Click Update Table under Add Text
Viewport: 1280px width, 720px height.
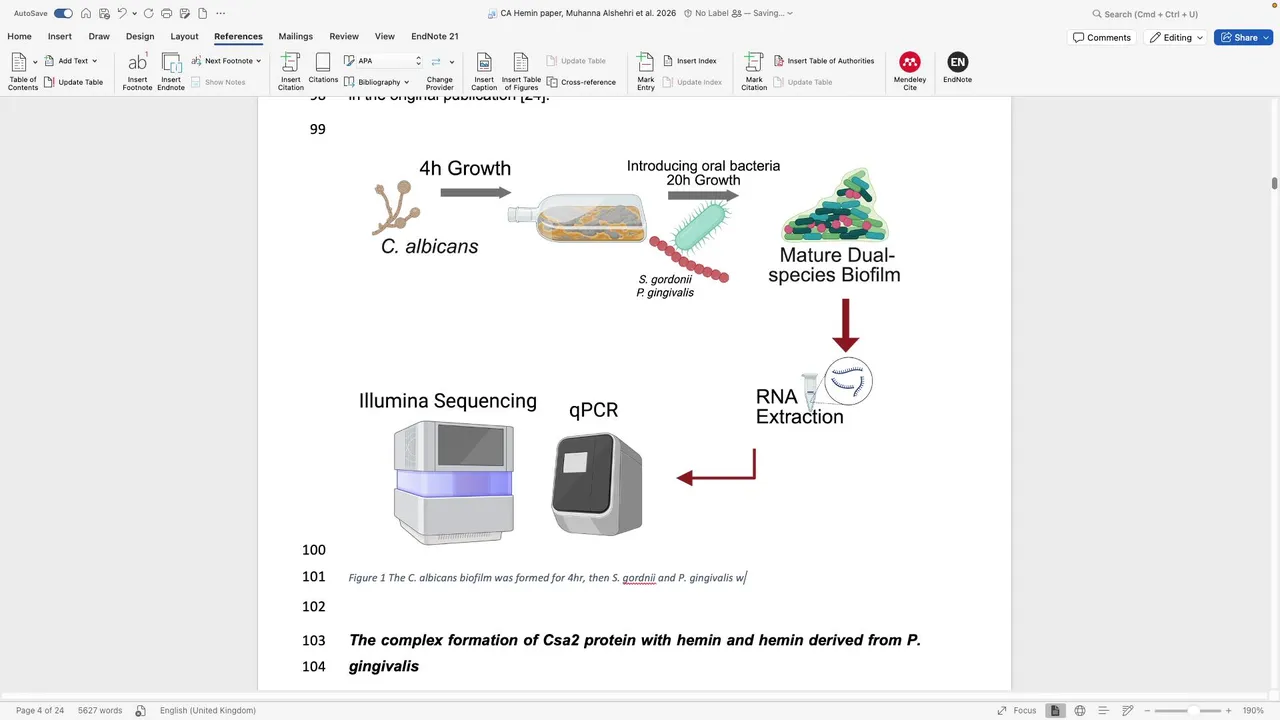pos(73,82)
